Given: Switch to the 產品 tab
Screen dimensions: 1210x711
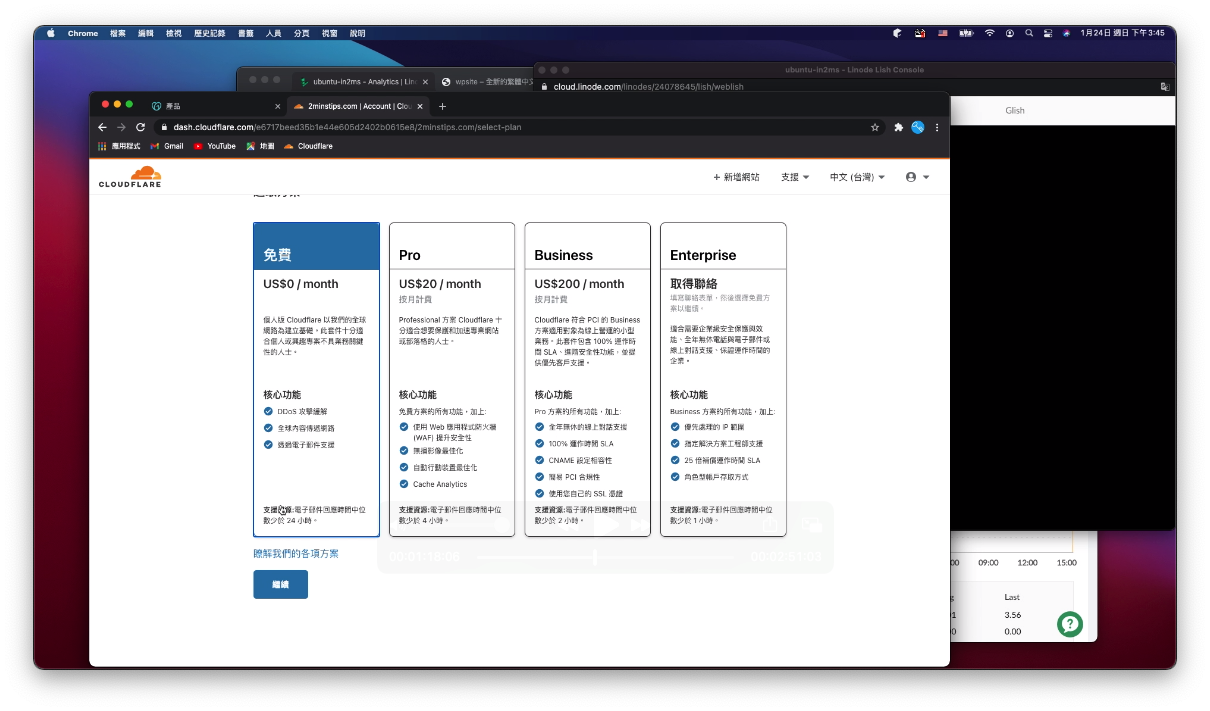Looking at the screenshot, I should pos(215,106).
